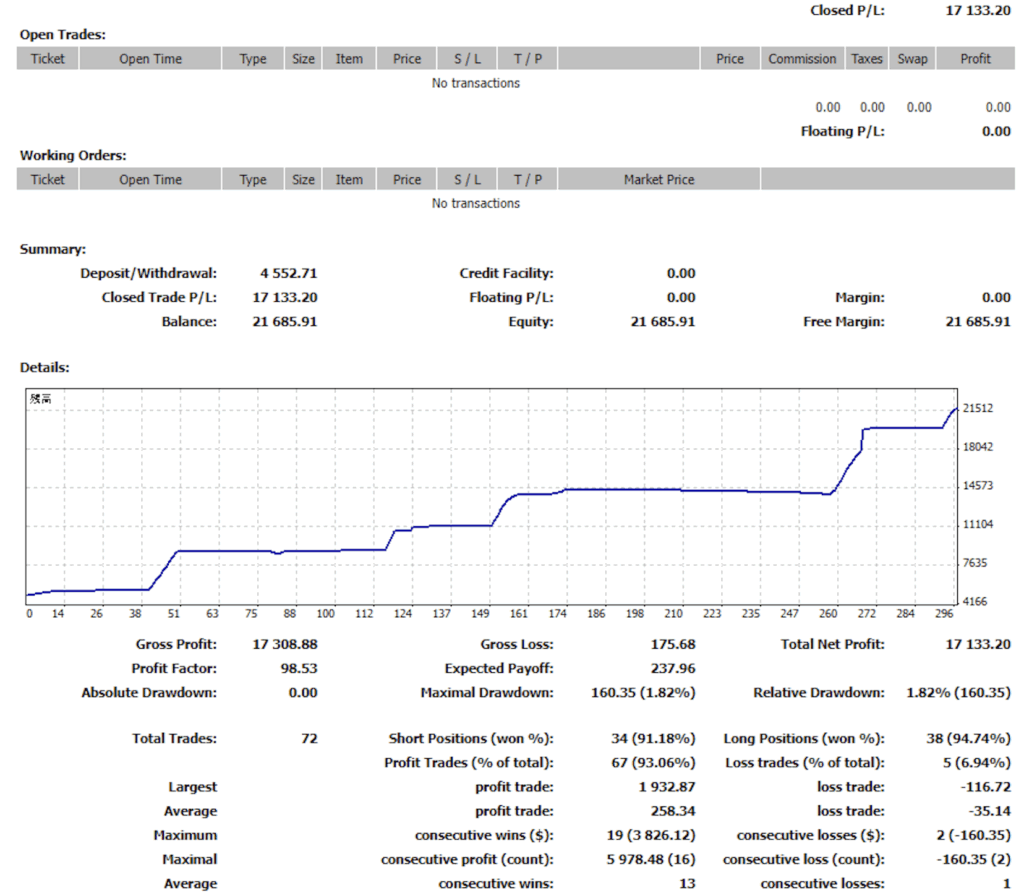Click the Profit column header in Open Trades
The height and width of the screenshot is (893, 1024).
point(975,59)
